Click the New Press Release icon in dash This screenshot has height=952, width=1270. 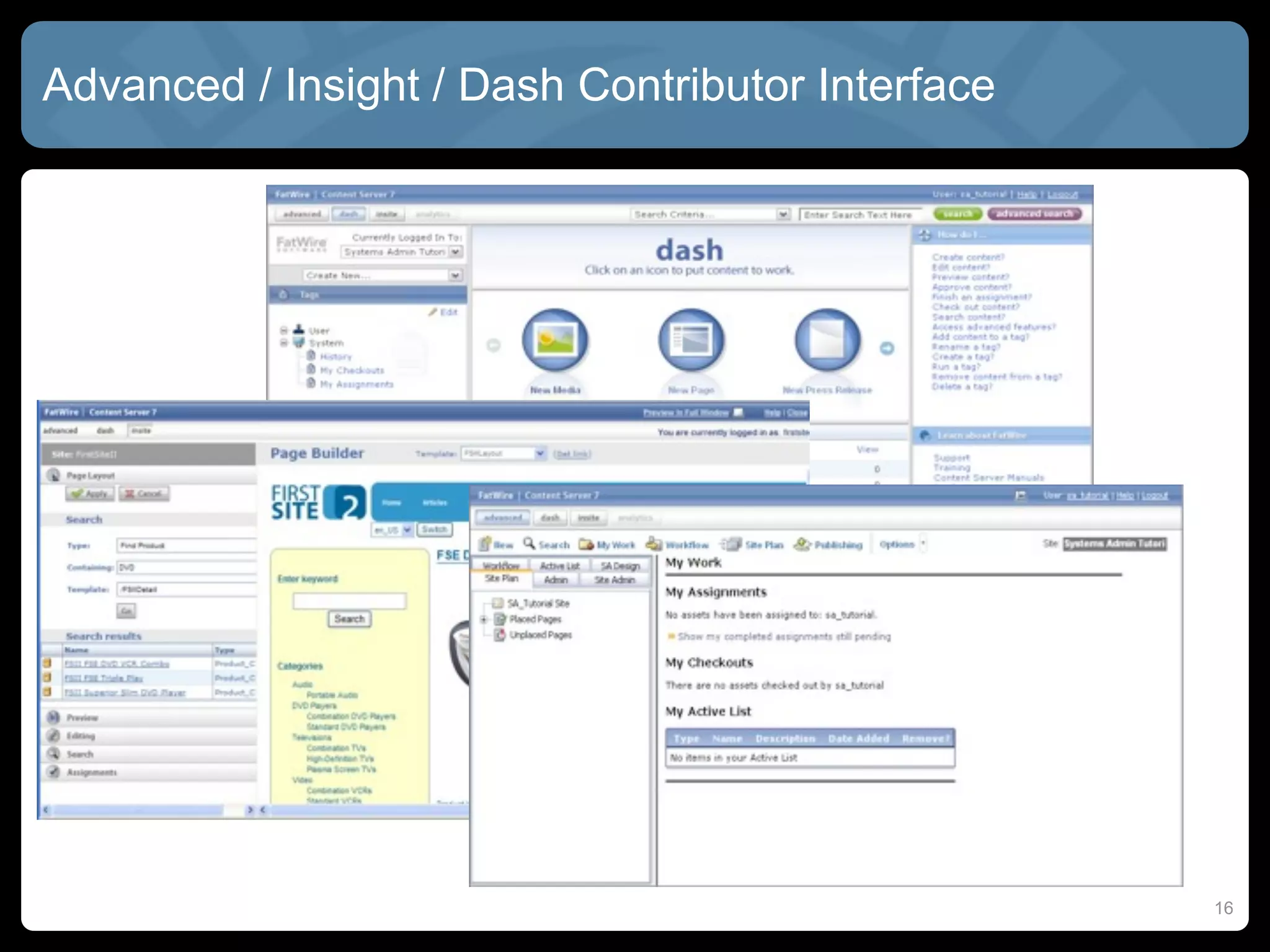point(827,340)
